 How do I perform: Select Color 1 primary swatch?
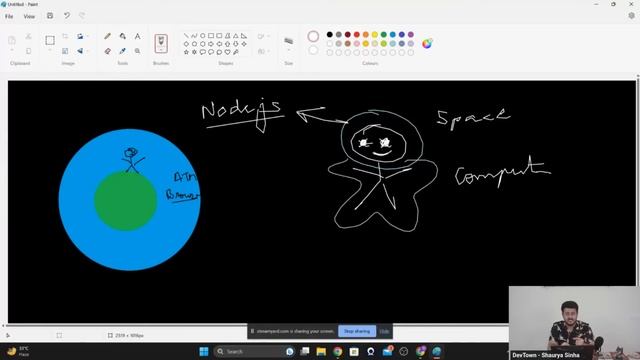click(x=313, y=36)
